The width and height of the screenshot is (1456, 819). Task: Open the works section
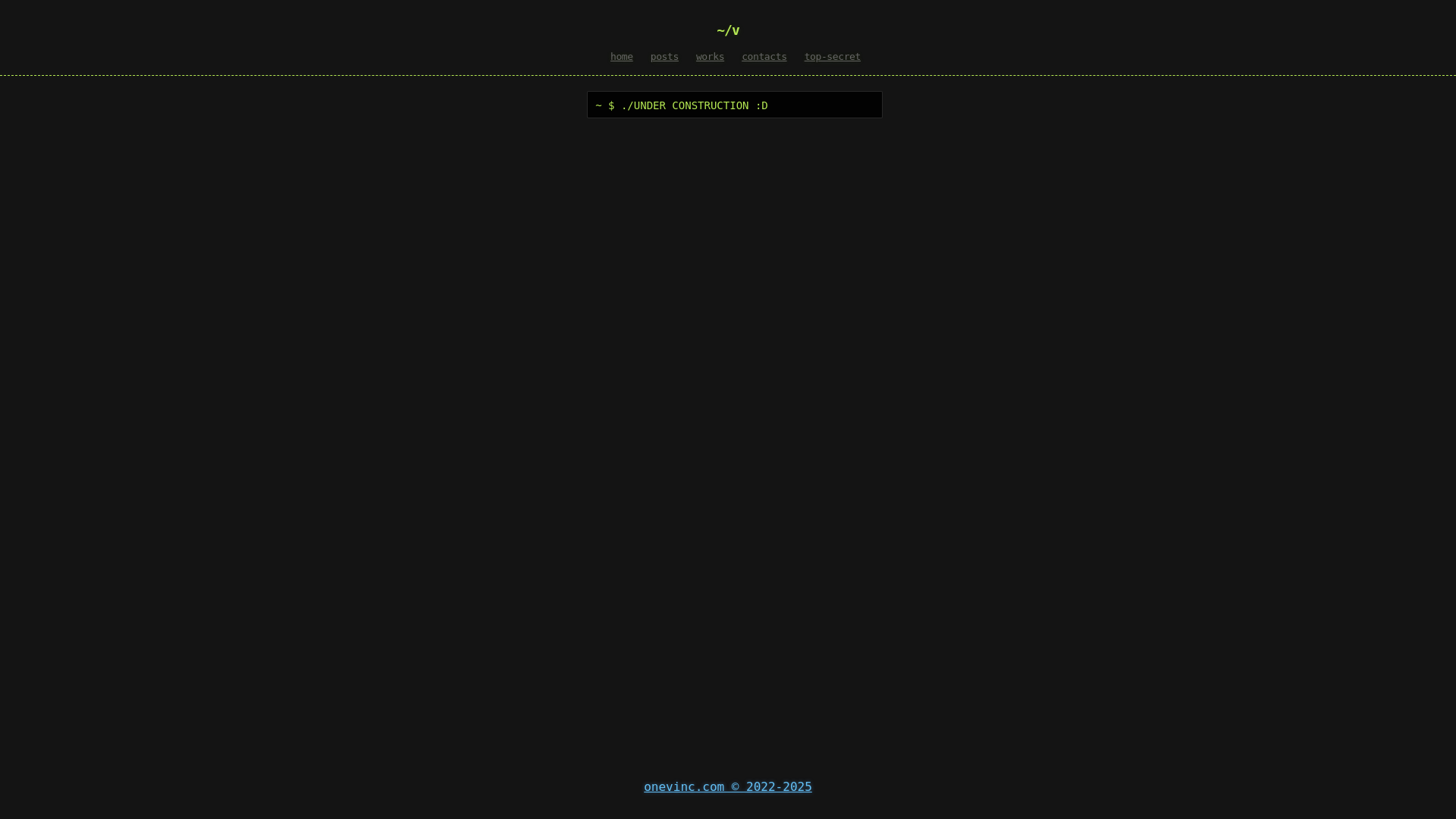click(710, 57)
